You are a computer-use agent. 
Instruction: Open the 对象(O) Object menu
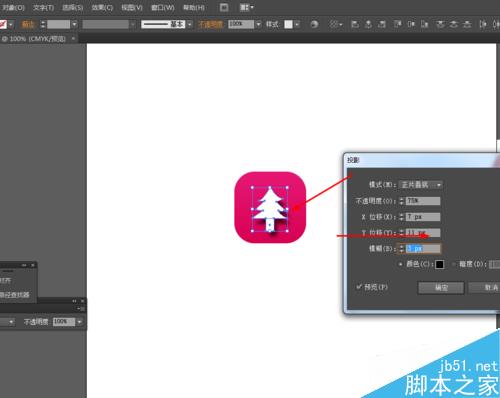13,7
